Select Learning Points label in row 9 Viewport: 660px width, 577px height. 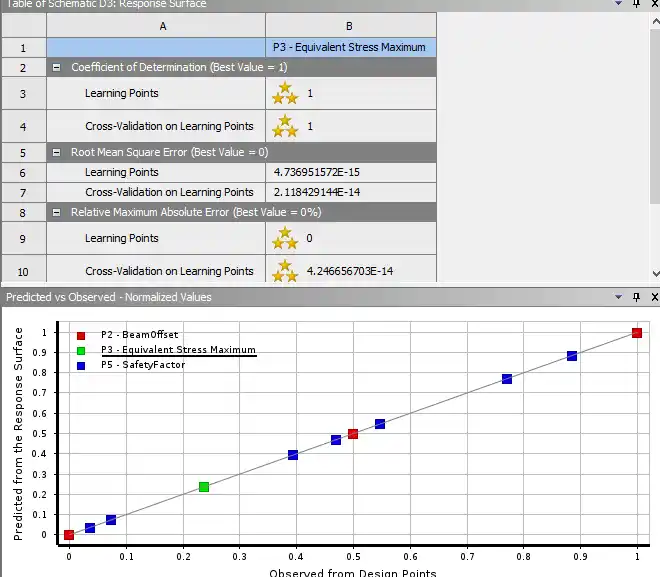coord(122,238)
